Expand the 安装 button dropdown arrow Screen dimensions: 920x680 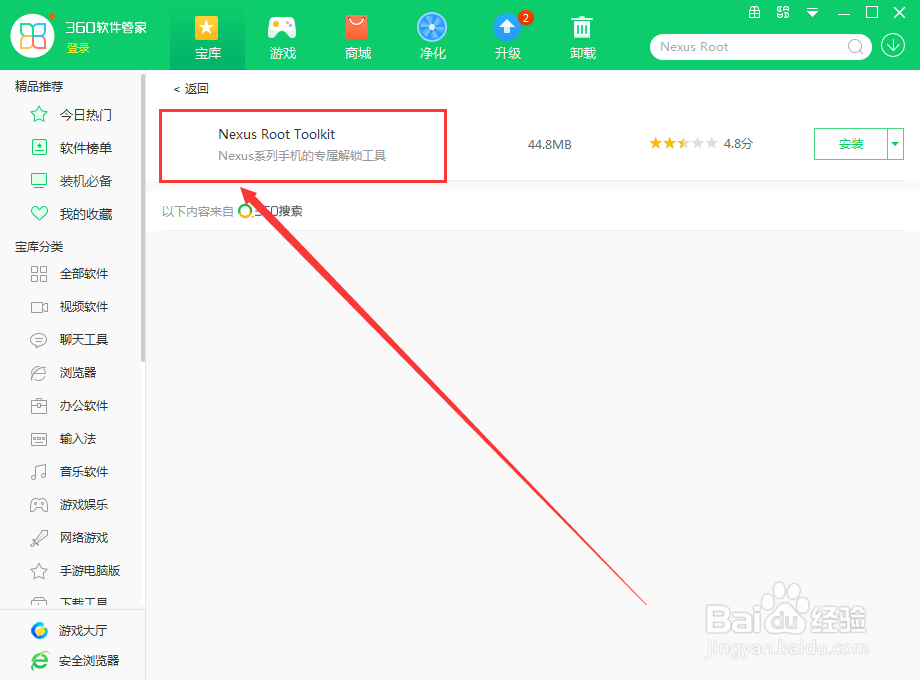[x=895, y=144]
